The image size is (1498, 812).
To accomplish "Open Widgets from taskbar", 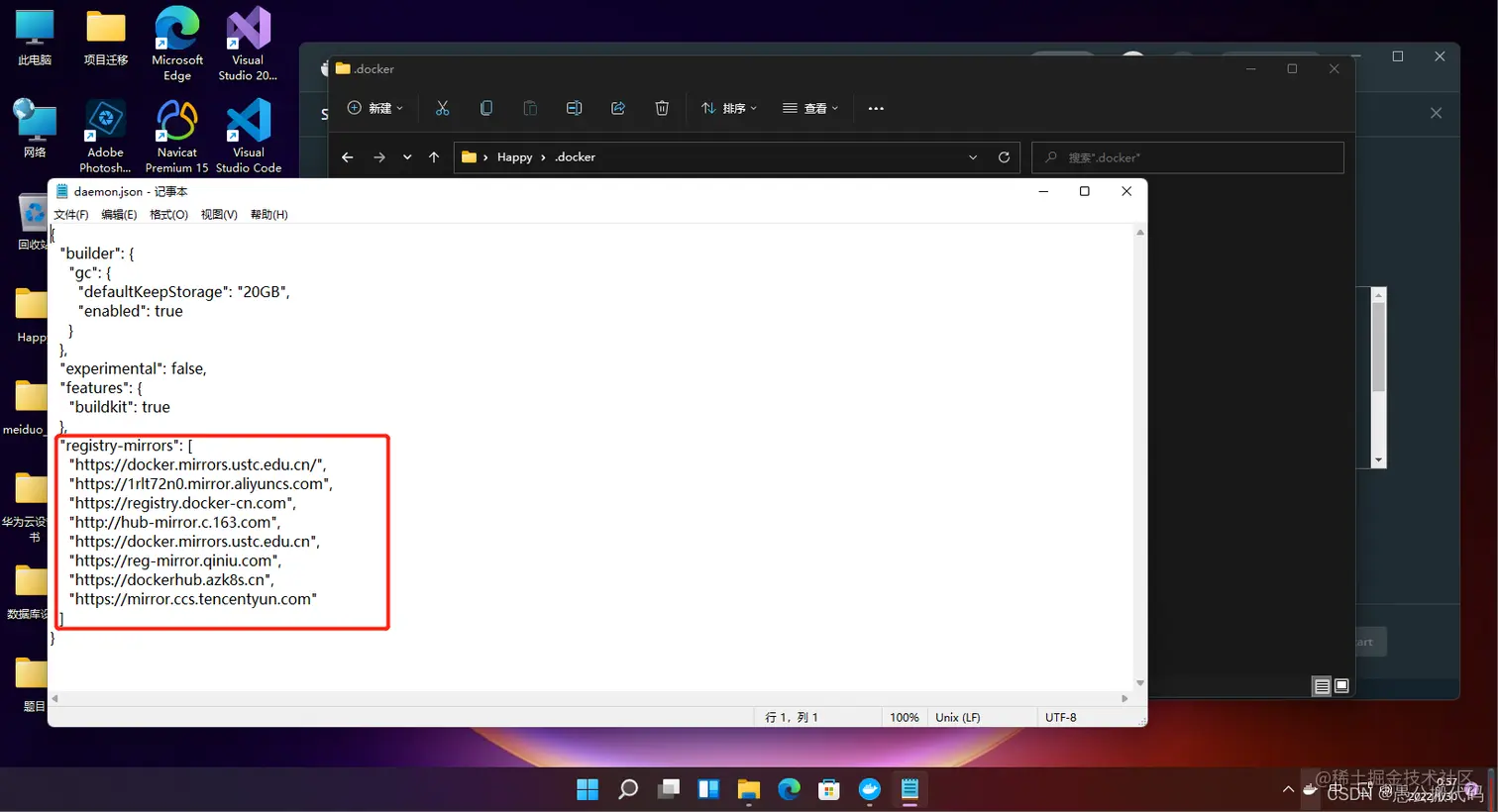I will click(708, 789).
